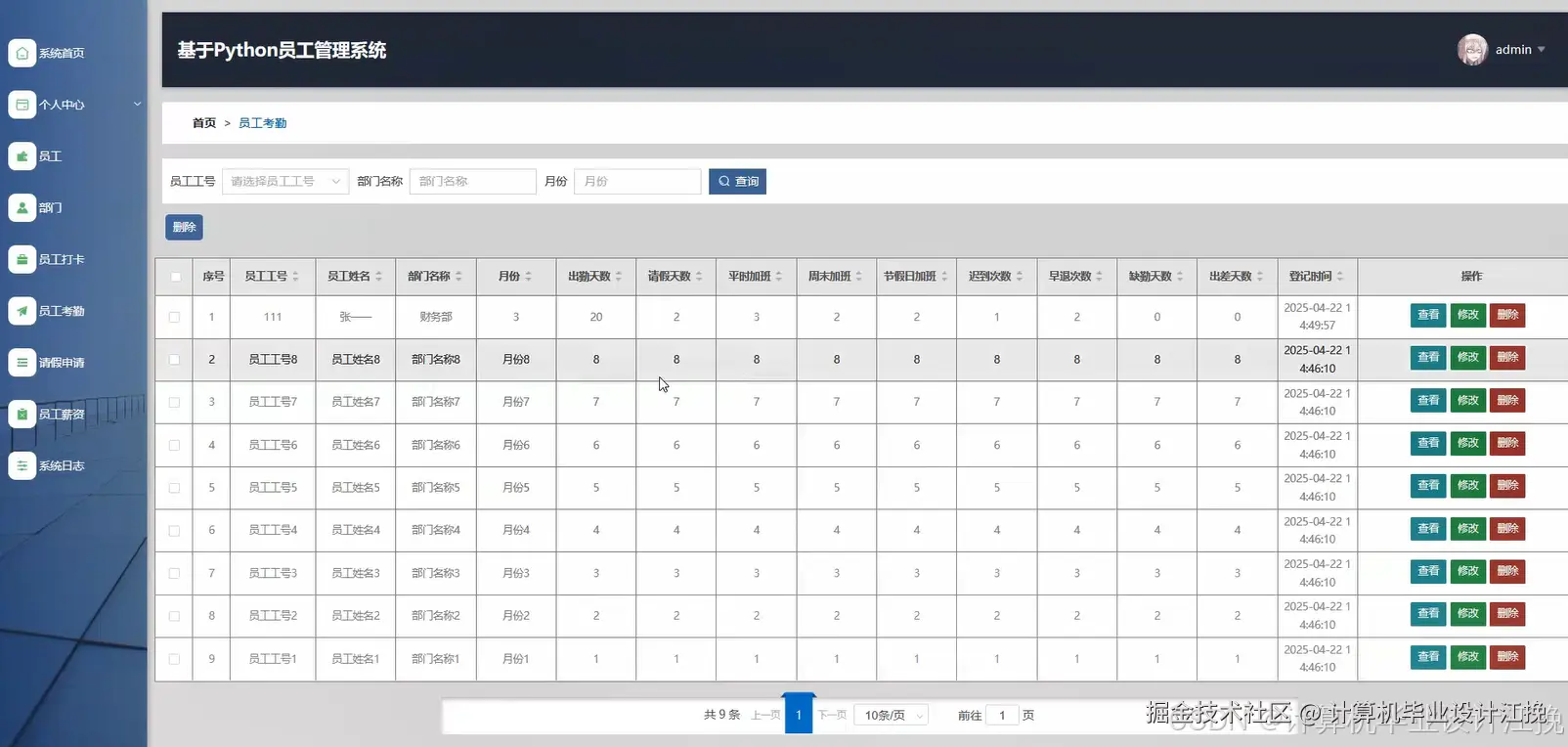Delete the 员工工号2 attendance row

(x=1507, y=613)
